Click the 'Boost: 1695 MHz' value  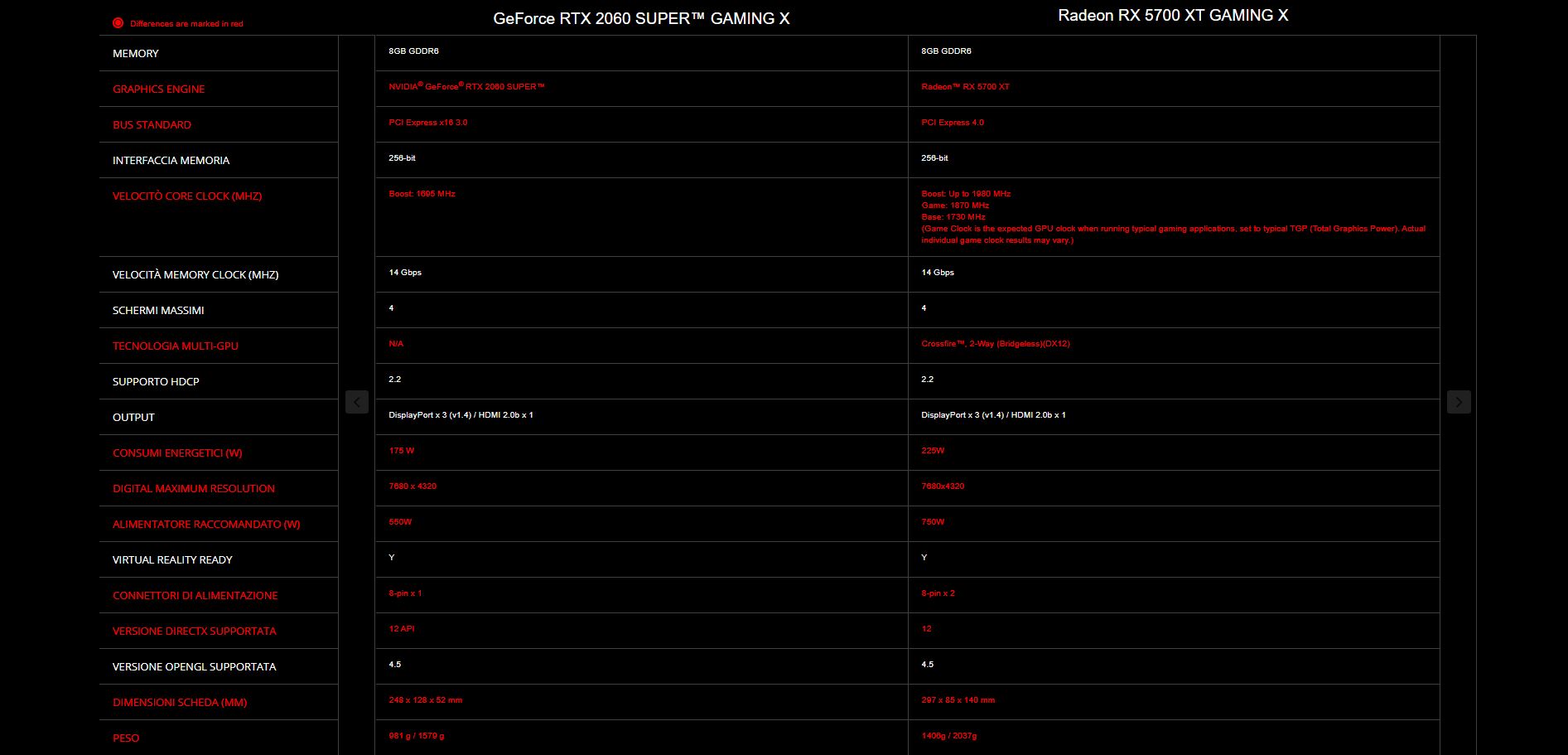(422, 193)
